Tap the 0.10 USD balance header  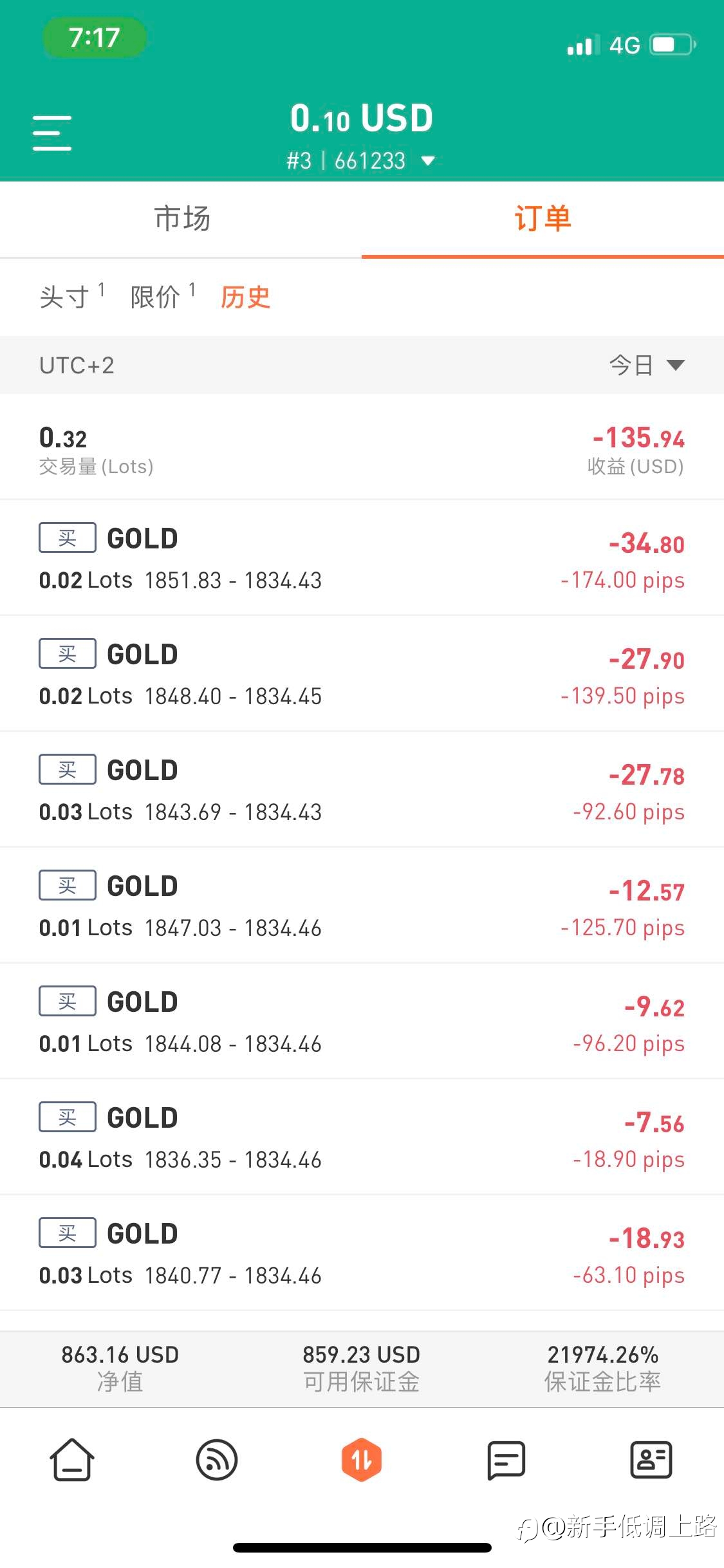pyautogui.click(x=361, y=119)
